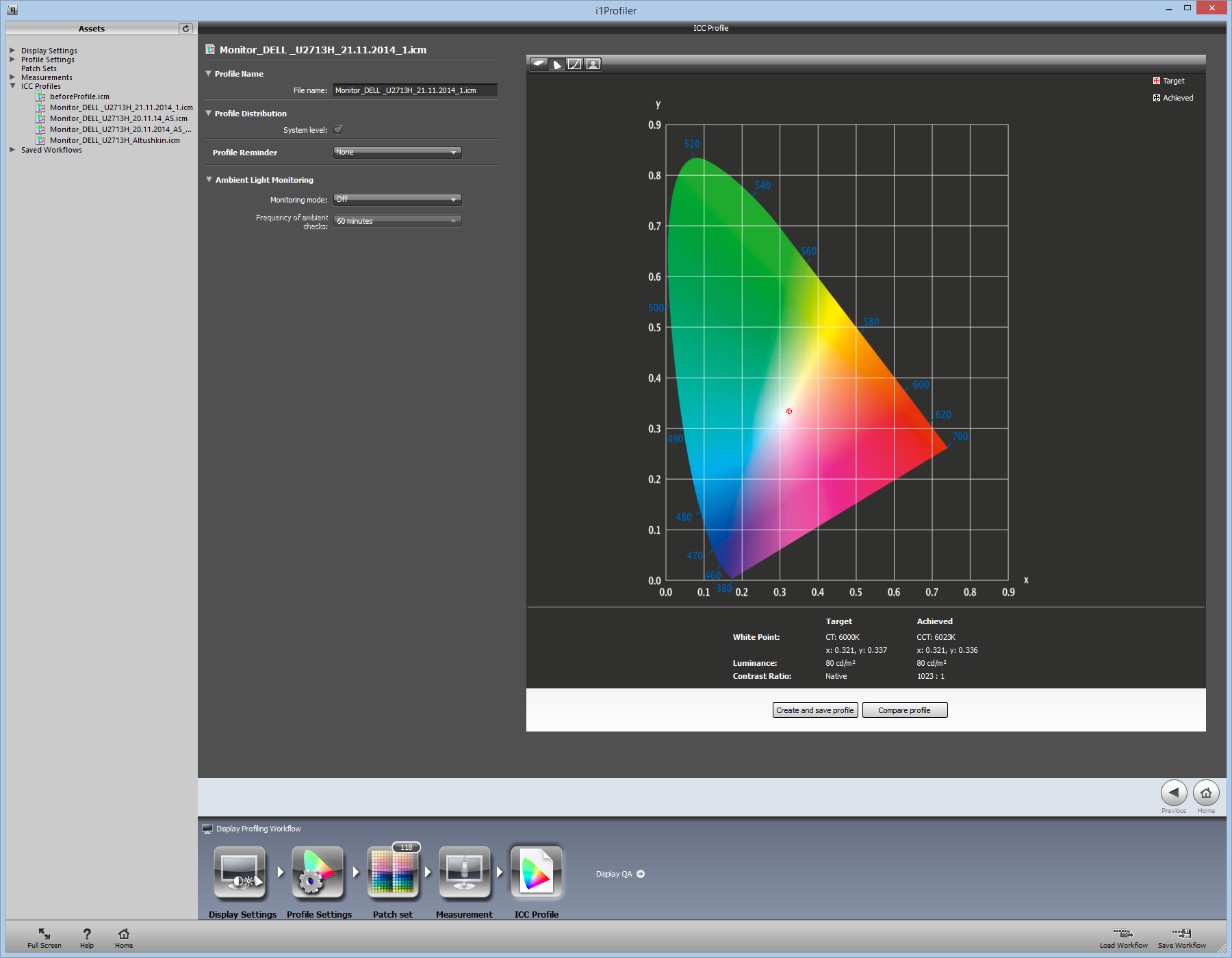Image resolution: width=1232 pixels, height=958 pixels.
Task: Click the beforeProfile.icm file icon
Action: coord(41,96)
